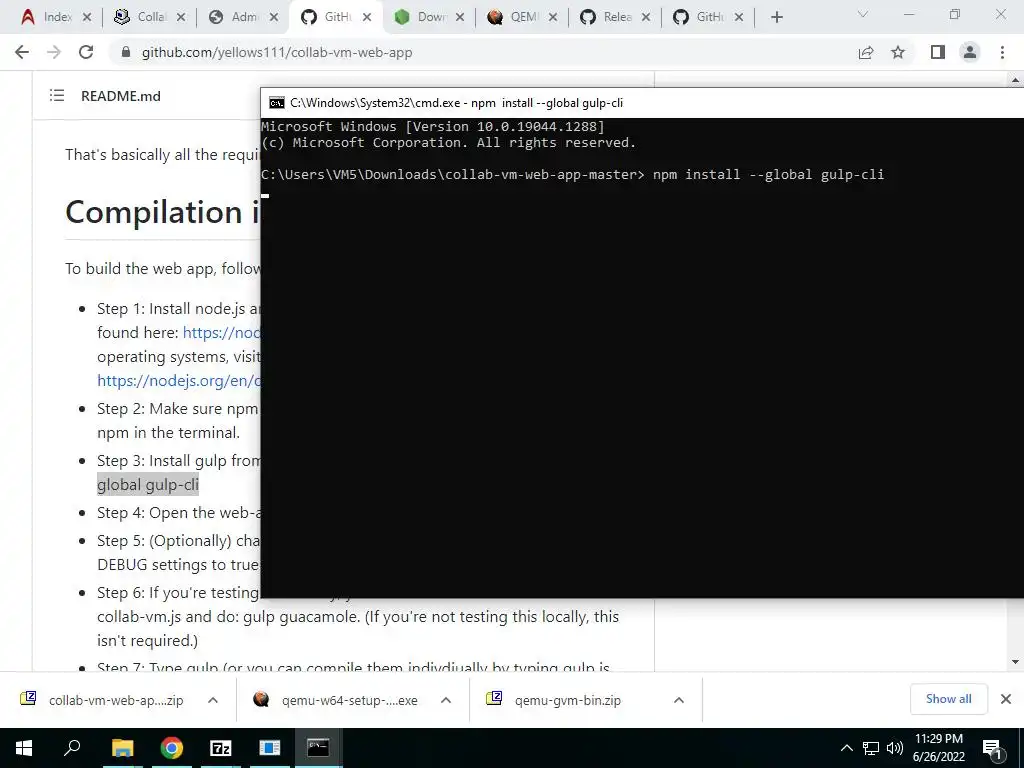Click the npm install command line in cmd
The width and height of the screenshot is (1024, 768).
click(x=572, y=174)
